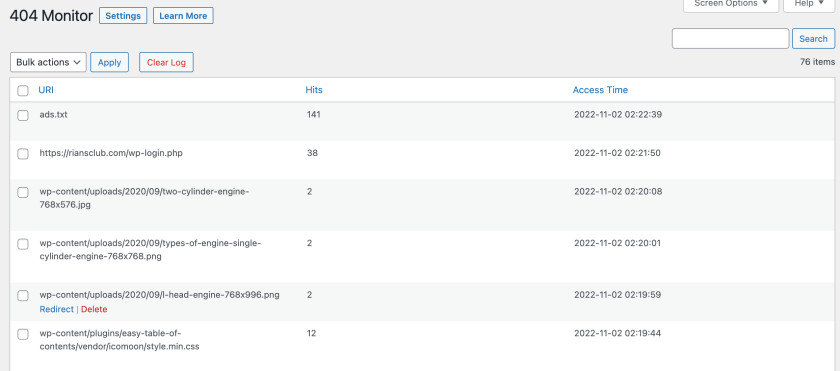
Task: Click the Clear Log button
Action: tap(166, 62)
